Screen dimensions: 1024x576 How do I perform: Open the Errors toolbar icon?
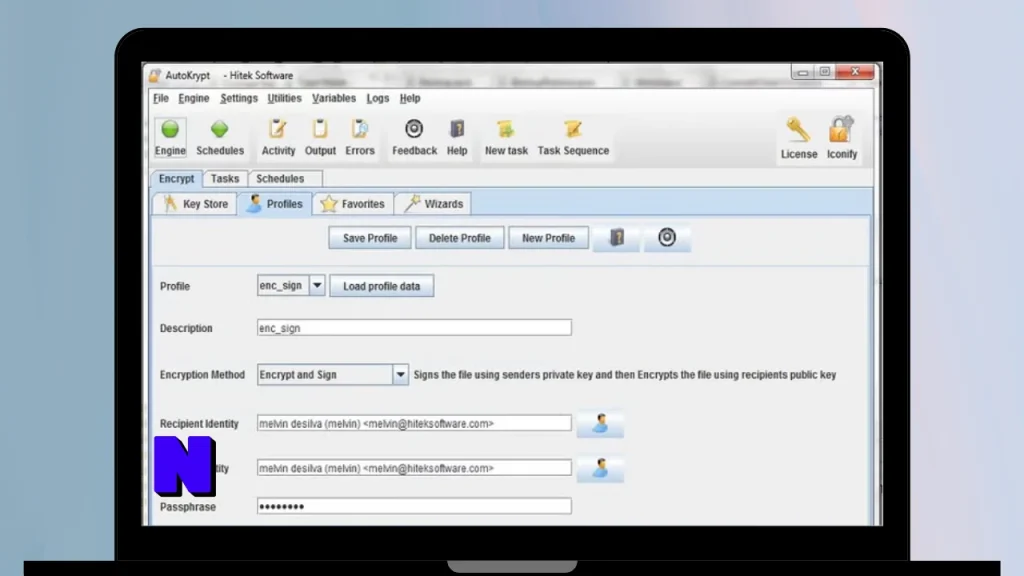click(x=360, y=137)
